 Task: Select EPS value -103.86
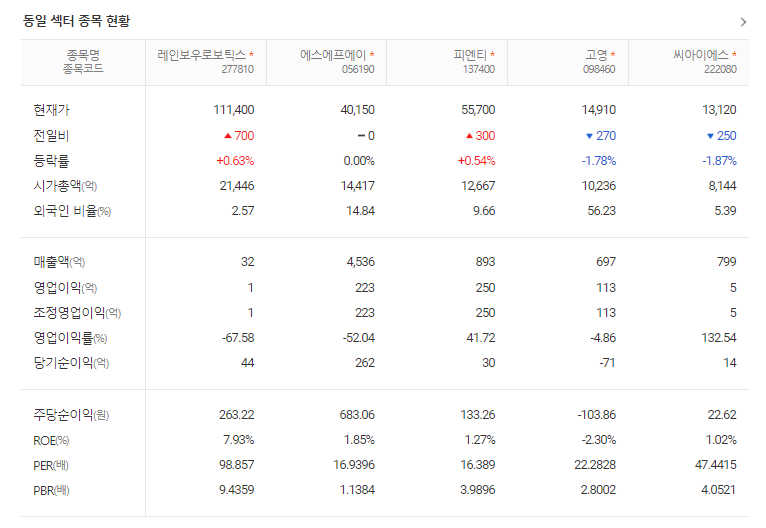[596, 415]
